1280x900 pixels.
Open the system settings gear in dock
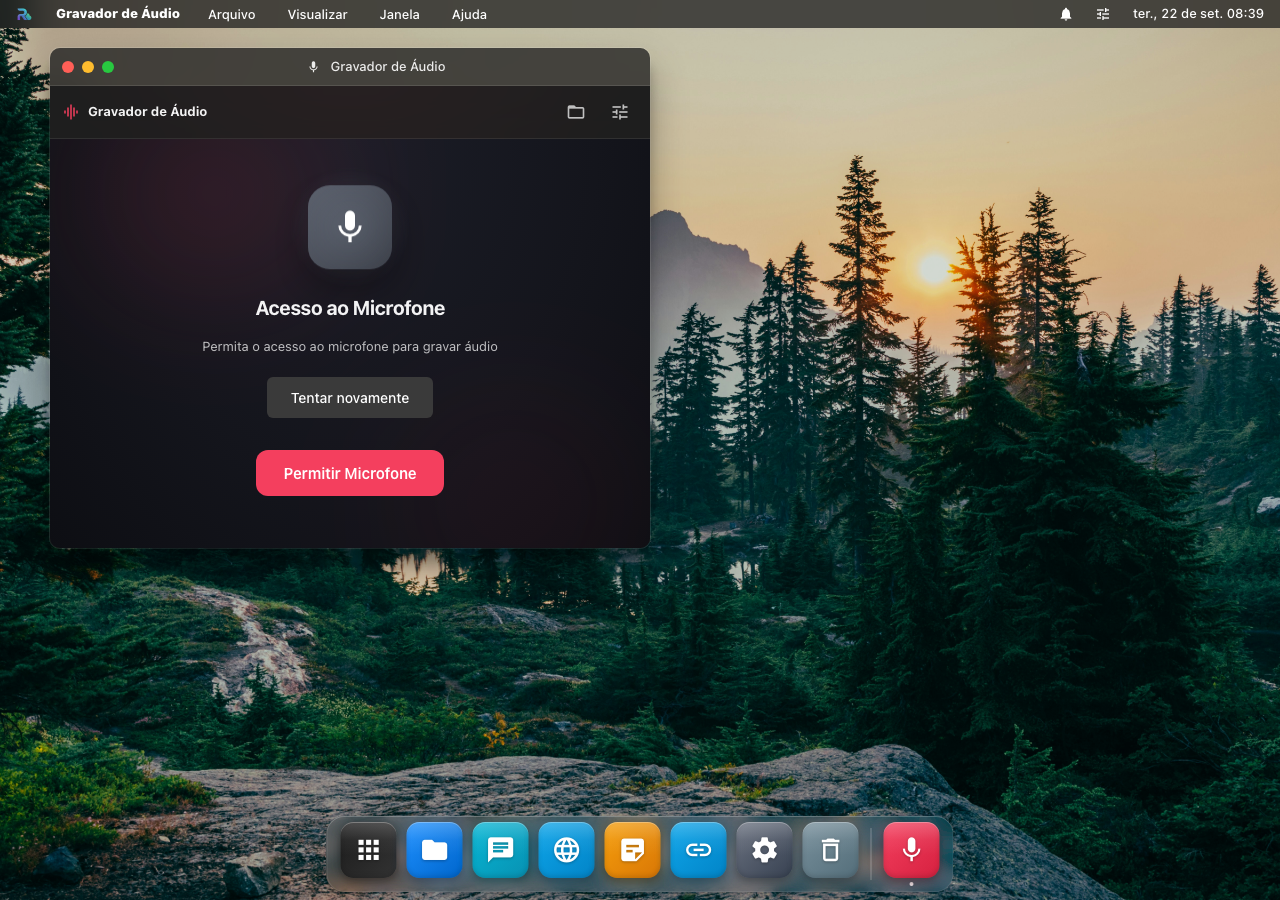click(765, 850)
